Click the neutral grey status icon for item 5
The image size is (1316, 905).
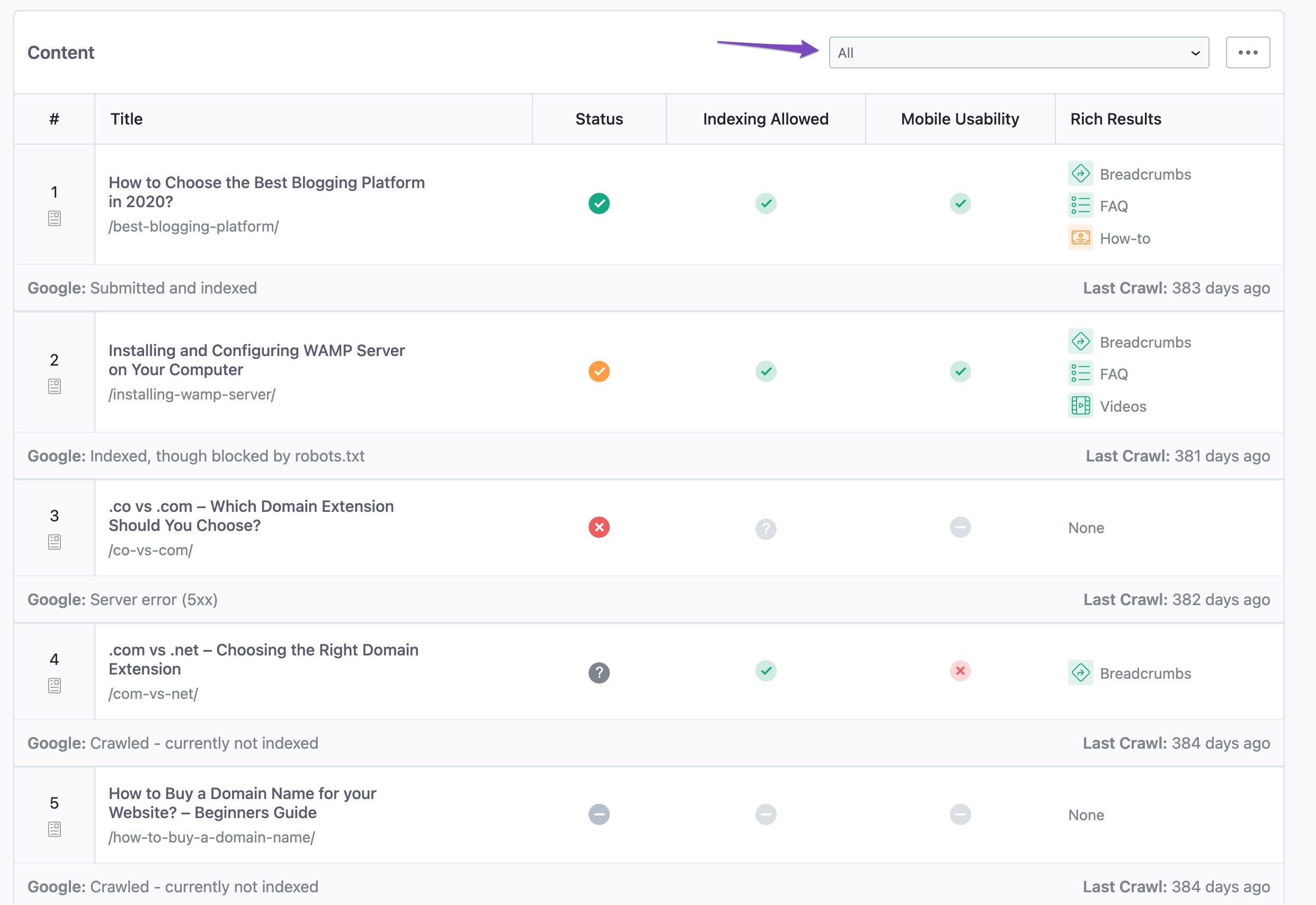click(x=598, y=814)
